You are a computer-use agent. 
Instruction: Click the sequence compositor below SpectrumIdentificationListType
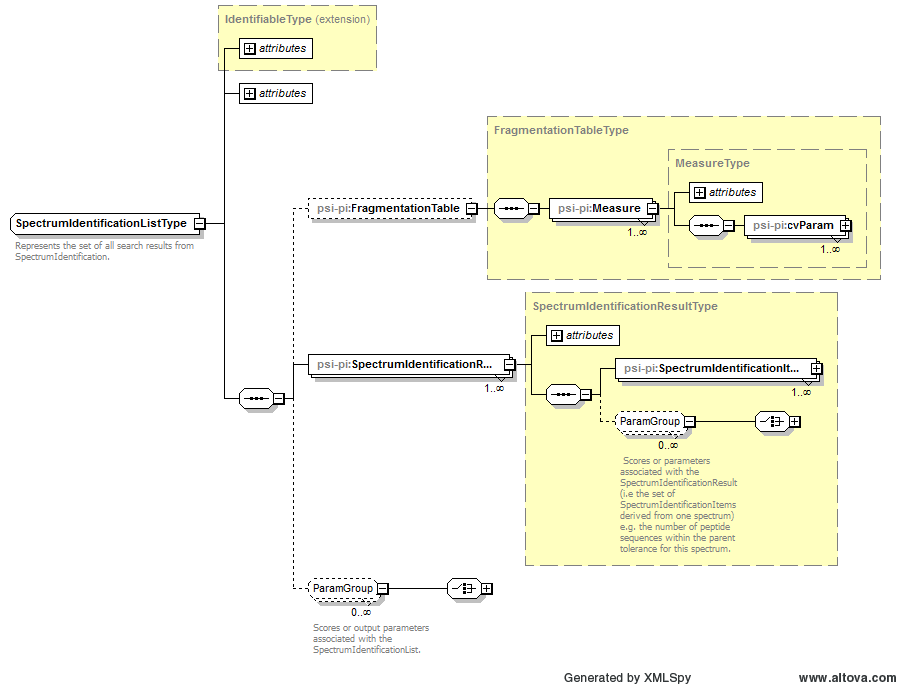258,397
